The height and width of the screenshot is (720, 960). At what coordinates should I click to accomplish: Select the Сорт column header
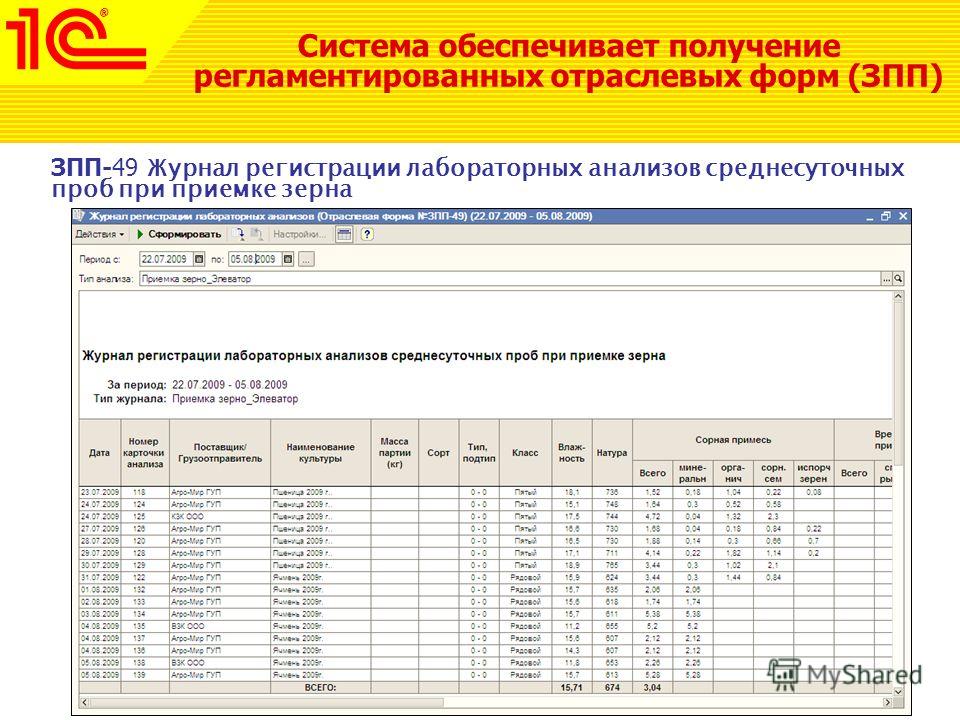point(438,453)
